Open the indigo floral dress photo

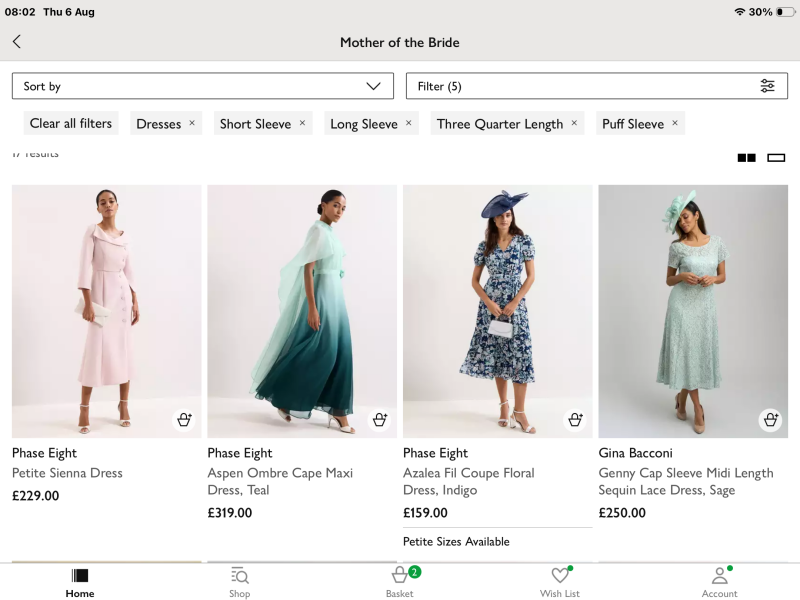(x=497, y=311)
